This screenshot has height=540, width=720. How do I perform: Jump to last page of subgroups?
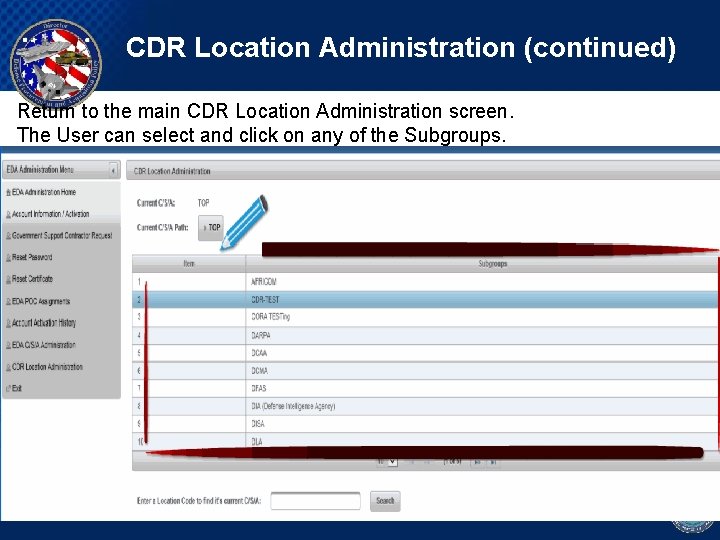[x=493, y=462]
